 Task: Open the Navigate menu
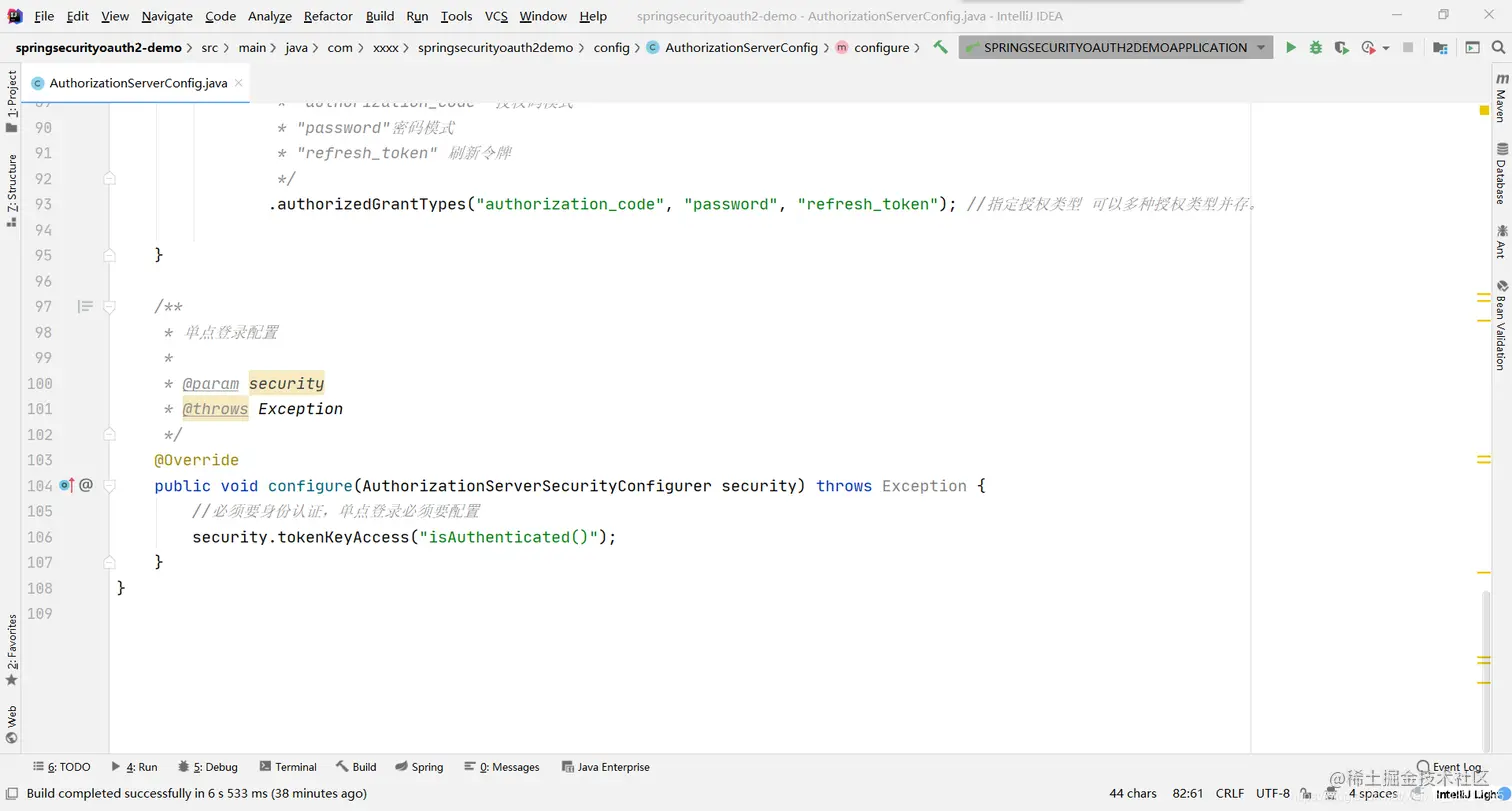[166, 16]
